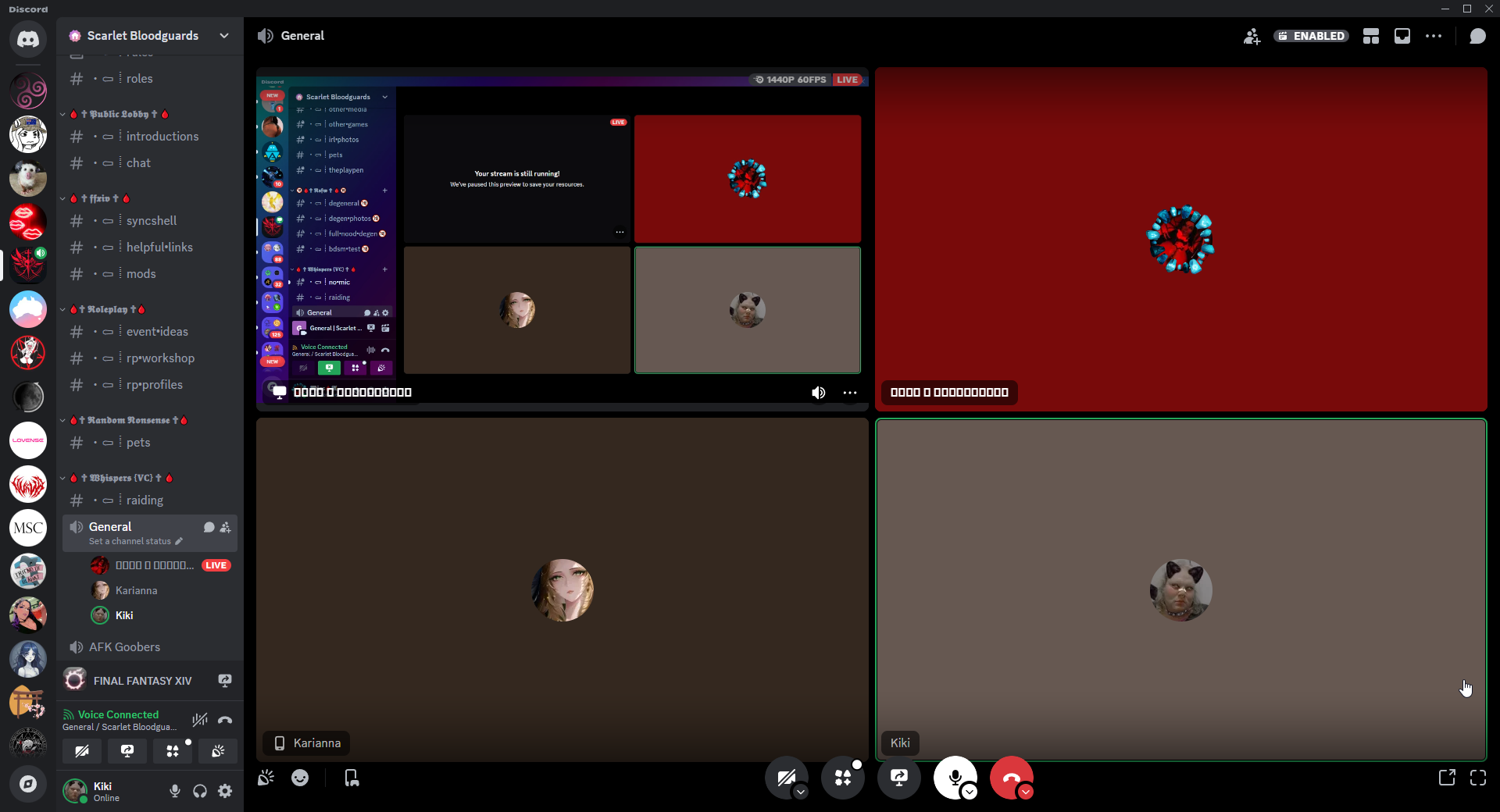1500x812 pixels.
Task: Turn on camera from sidebar voice panel
Action: click(x=82, y=751)
